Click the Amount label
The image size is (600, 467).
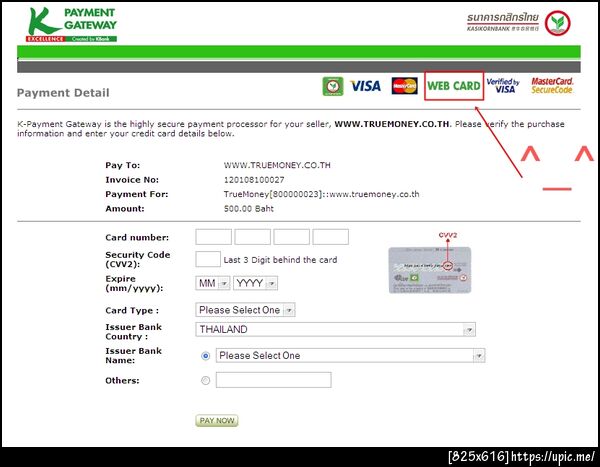125,209
